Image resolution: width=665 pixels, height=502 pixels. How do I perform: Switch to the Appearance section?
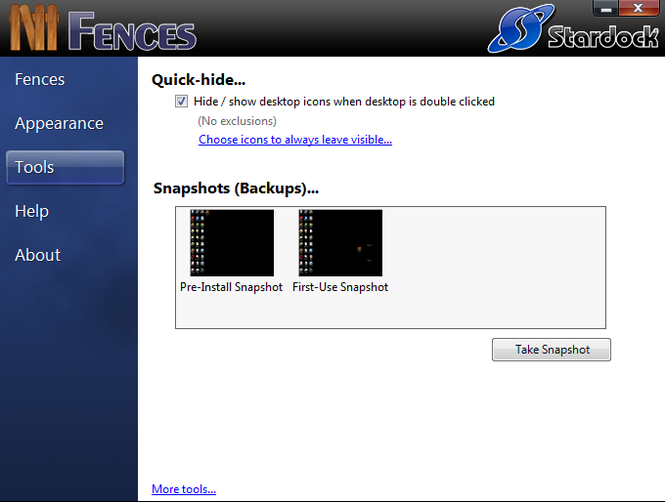click(59, 123)
